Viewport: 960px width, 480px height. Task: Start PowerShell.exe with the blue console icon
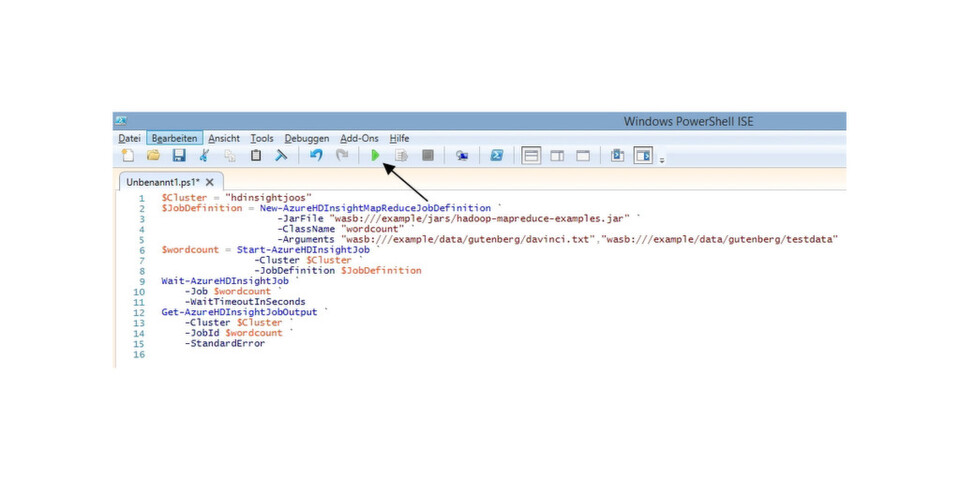(x=497, y=156)
